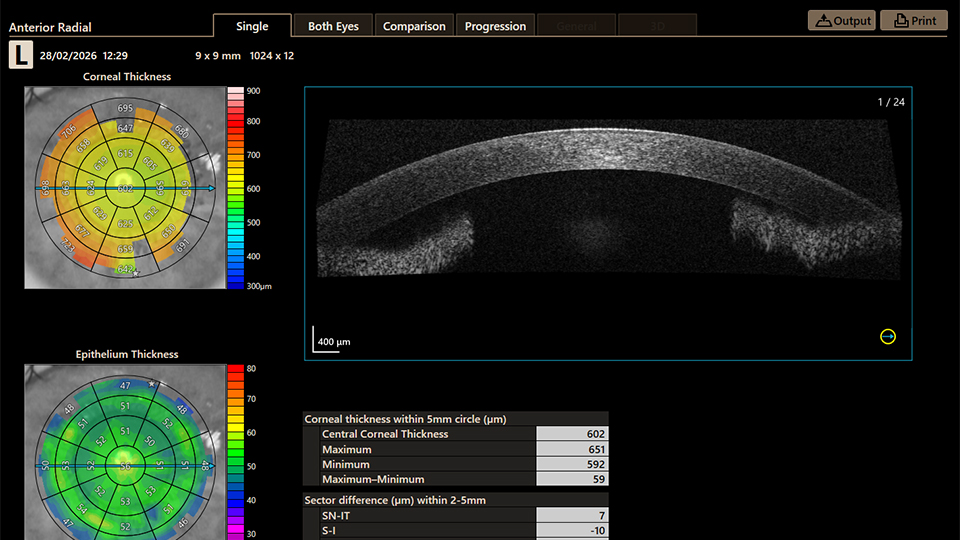Screen dimensions: 960x540
Task: Click the Output button
Action: tap(842, 20)
